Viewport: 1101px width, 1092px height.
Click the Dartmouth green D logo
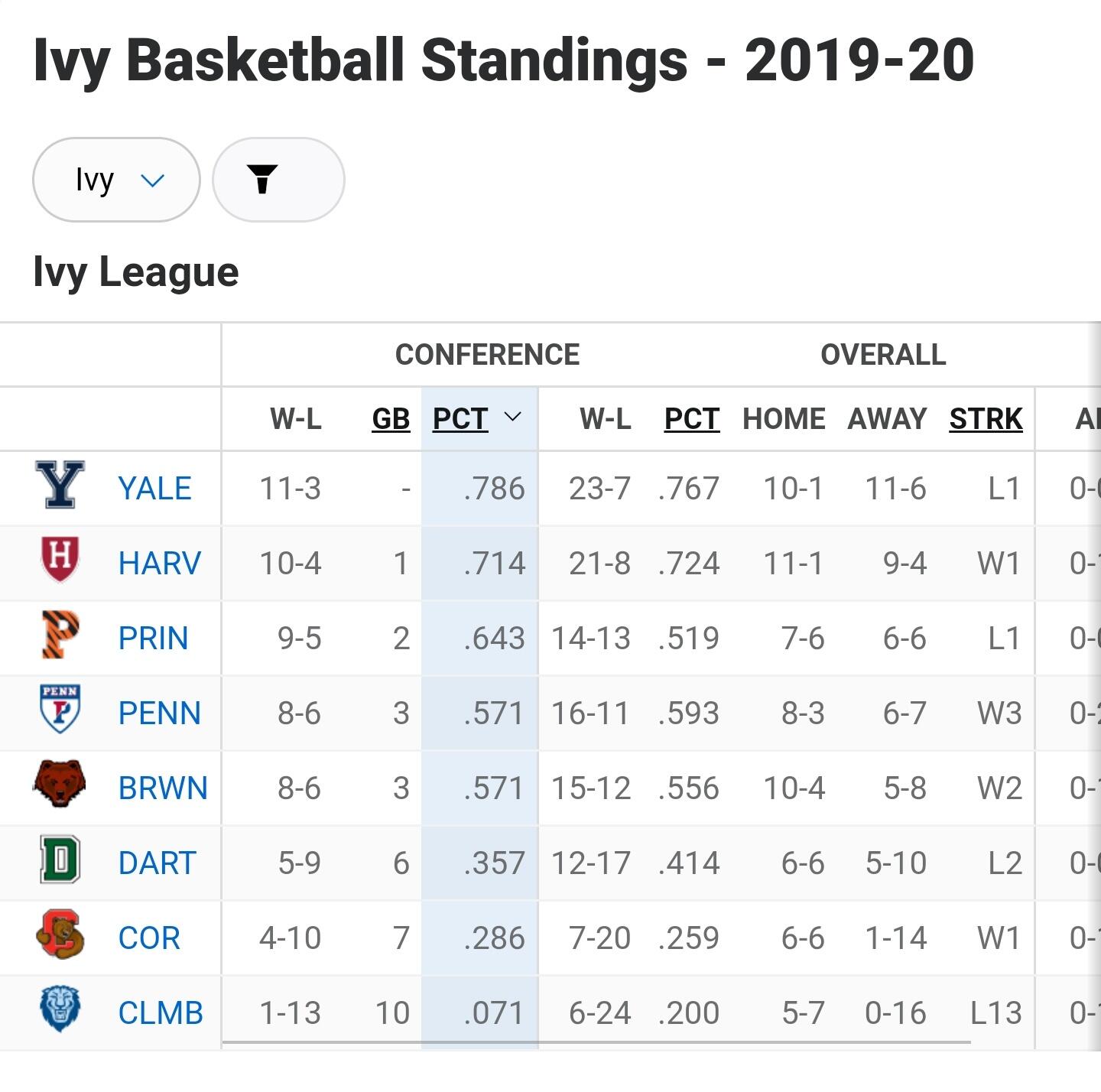60,860
